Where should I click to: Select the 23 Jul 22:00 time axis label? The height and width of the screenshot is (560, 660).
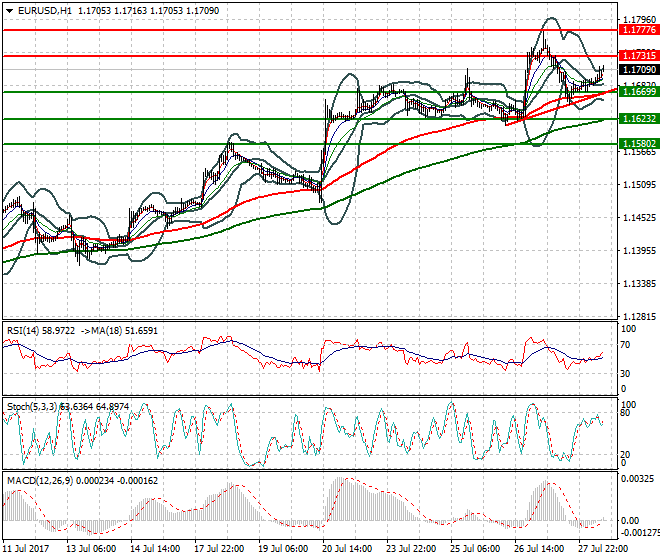coord(411,549)
